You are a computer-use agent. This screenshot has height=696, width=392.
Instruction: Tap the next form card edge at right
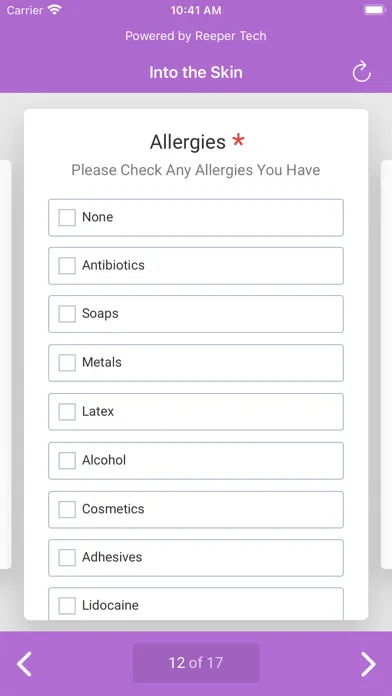click(386, 364)
